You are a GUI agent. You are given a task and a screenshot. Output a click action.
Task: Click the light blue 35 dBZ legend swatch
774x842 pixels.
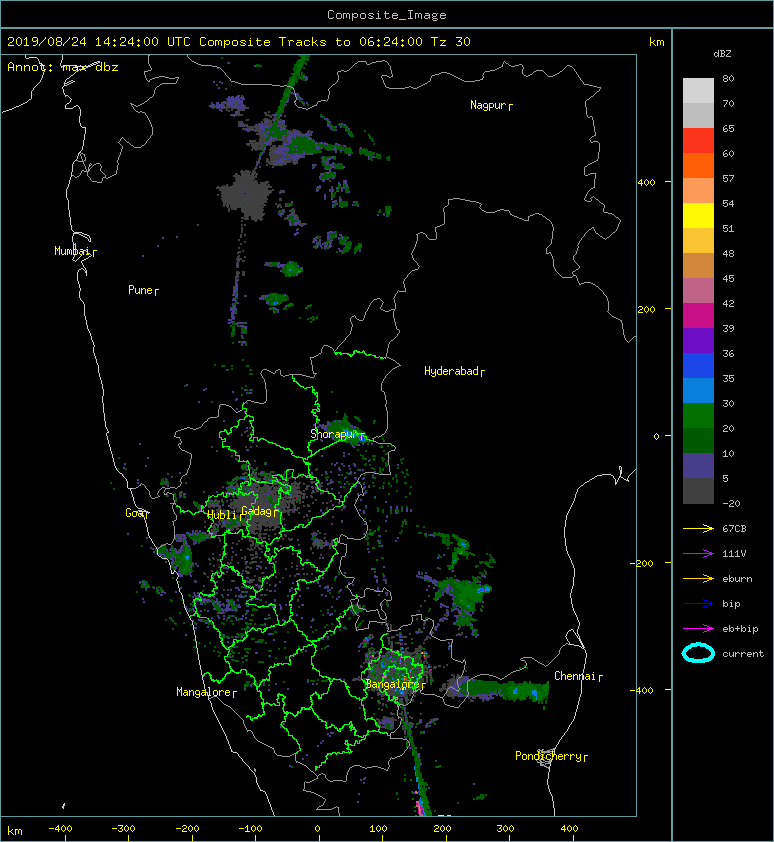[698, 390]
